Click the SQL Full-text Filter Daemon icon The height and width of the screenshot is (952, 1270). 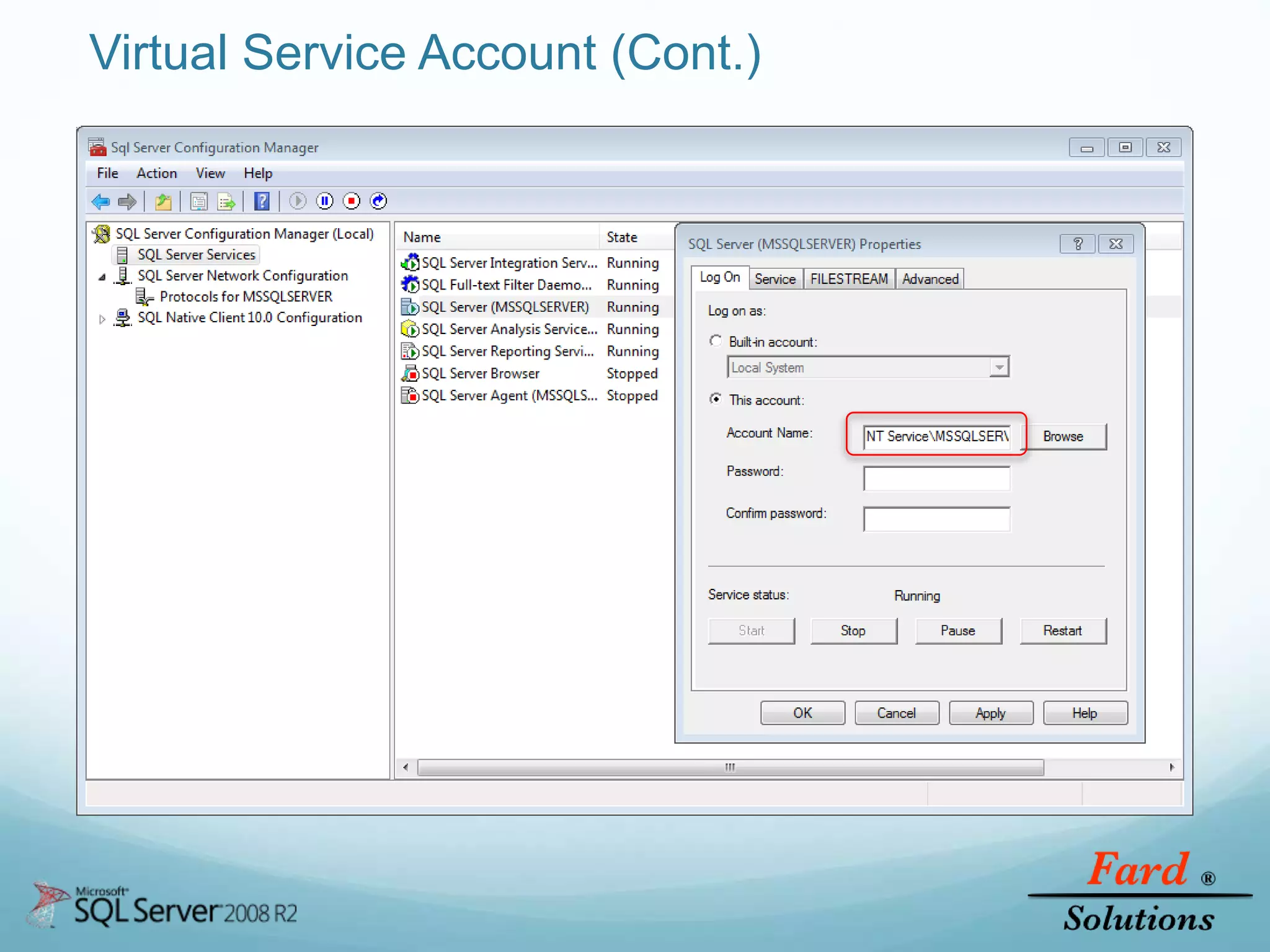[410, 284]
